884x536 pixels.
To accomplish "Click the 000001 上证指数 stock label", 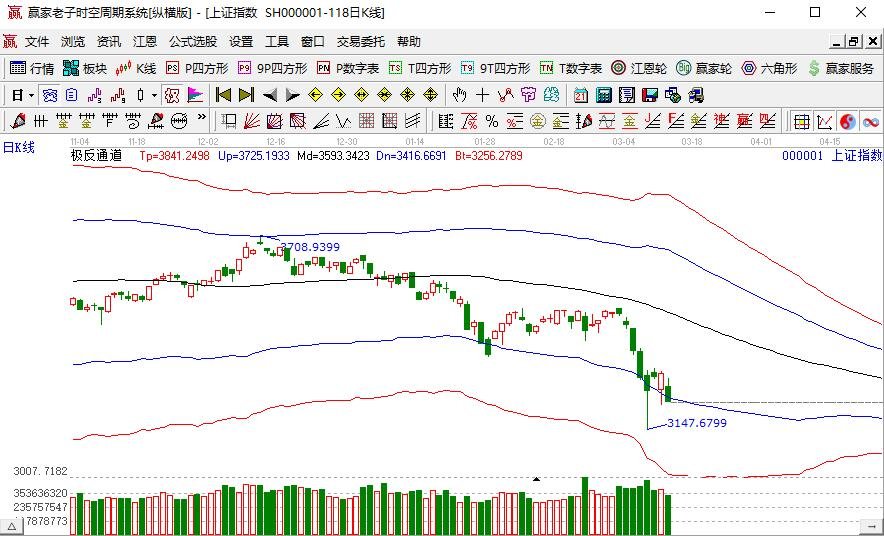I will 832,156.
